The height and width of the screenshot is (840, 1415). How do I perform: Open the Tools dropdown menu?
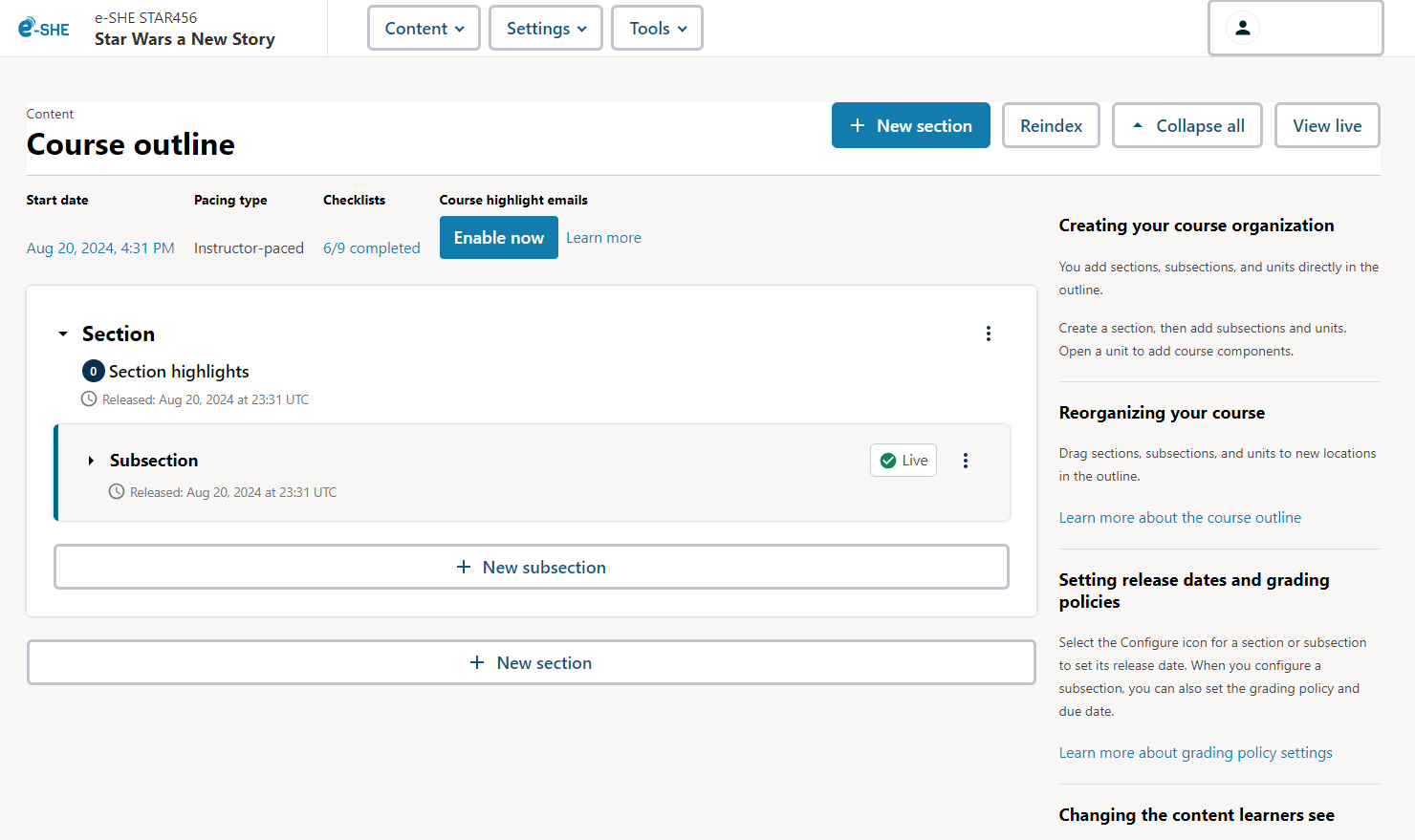[657, 29]
